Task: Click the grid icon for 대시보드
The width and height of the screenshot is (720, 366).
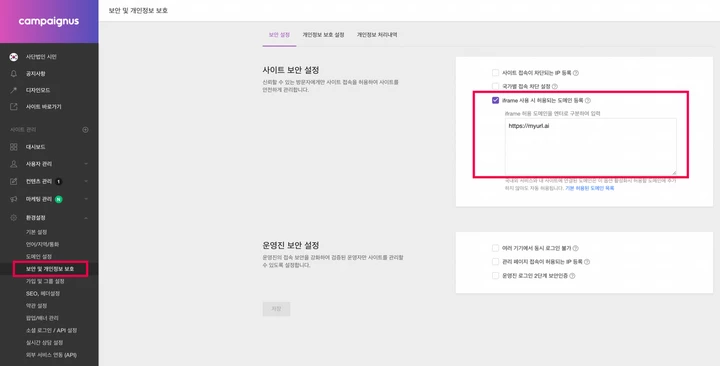Action: click(x=13, y=147)
